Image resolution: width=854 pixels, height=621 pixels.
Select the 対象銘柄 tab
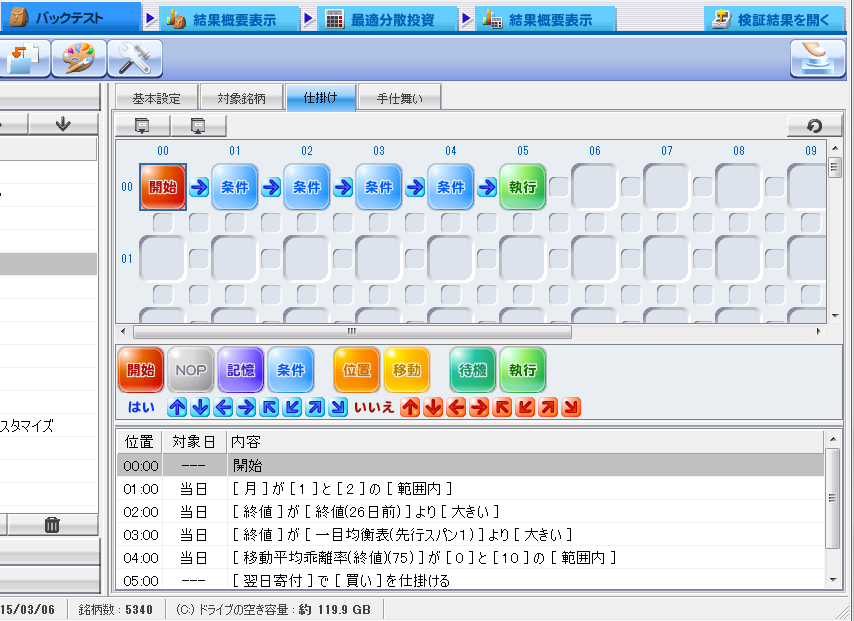(x=241, y=98)
